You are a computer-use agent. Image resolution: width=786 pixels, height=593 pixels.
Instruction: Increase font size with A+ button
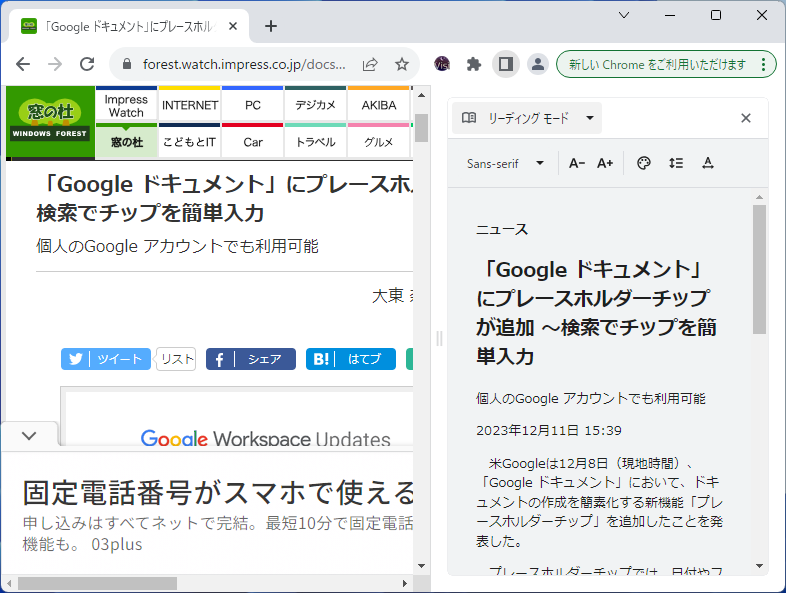click(605, 163)
